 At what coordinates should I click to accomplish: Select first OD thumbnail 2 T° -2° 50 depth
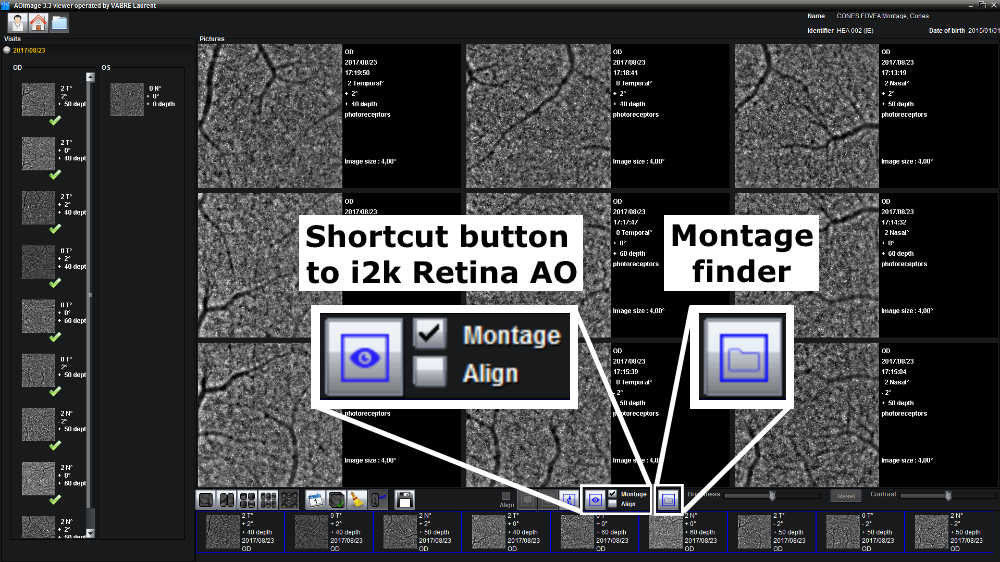point(38,100)
